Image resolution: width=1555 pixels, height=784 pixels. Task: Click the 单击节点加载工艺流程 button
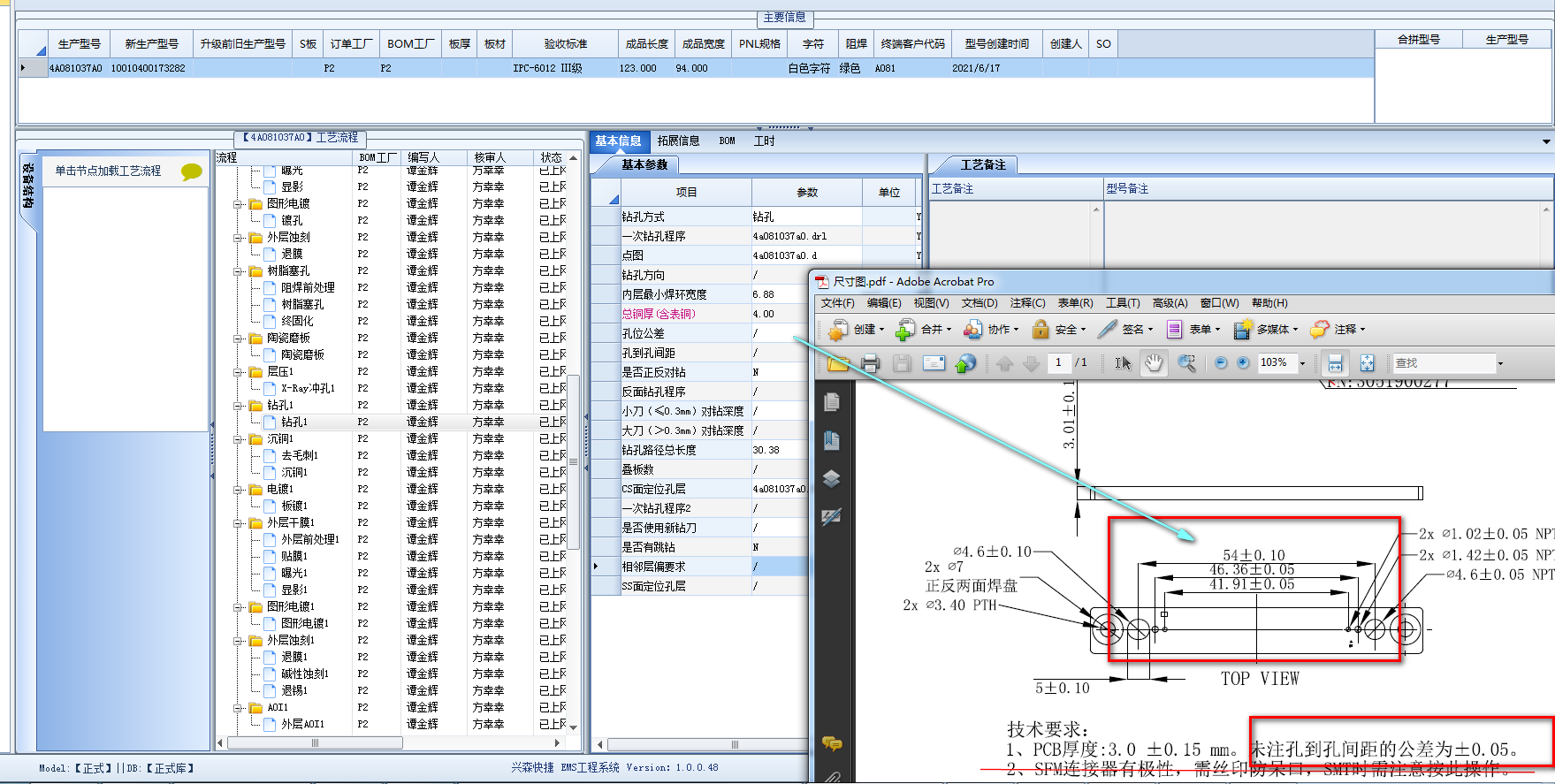coord(108,171)
